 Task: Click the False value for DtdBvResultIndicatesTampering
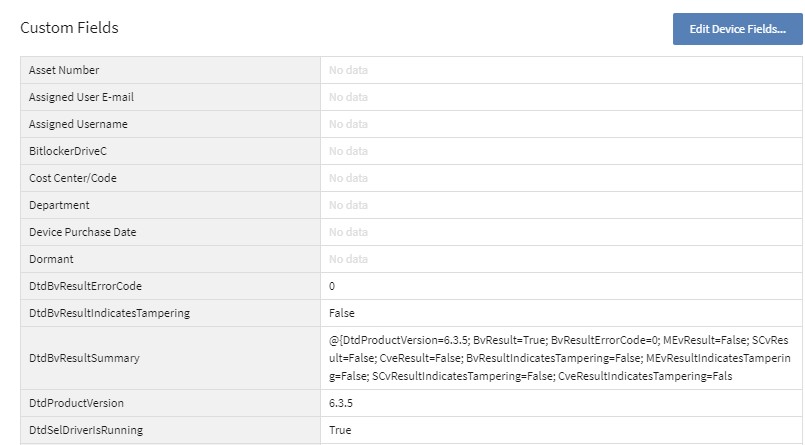pyautogui.click(x=342, y=313)
